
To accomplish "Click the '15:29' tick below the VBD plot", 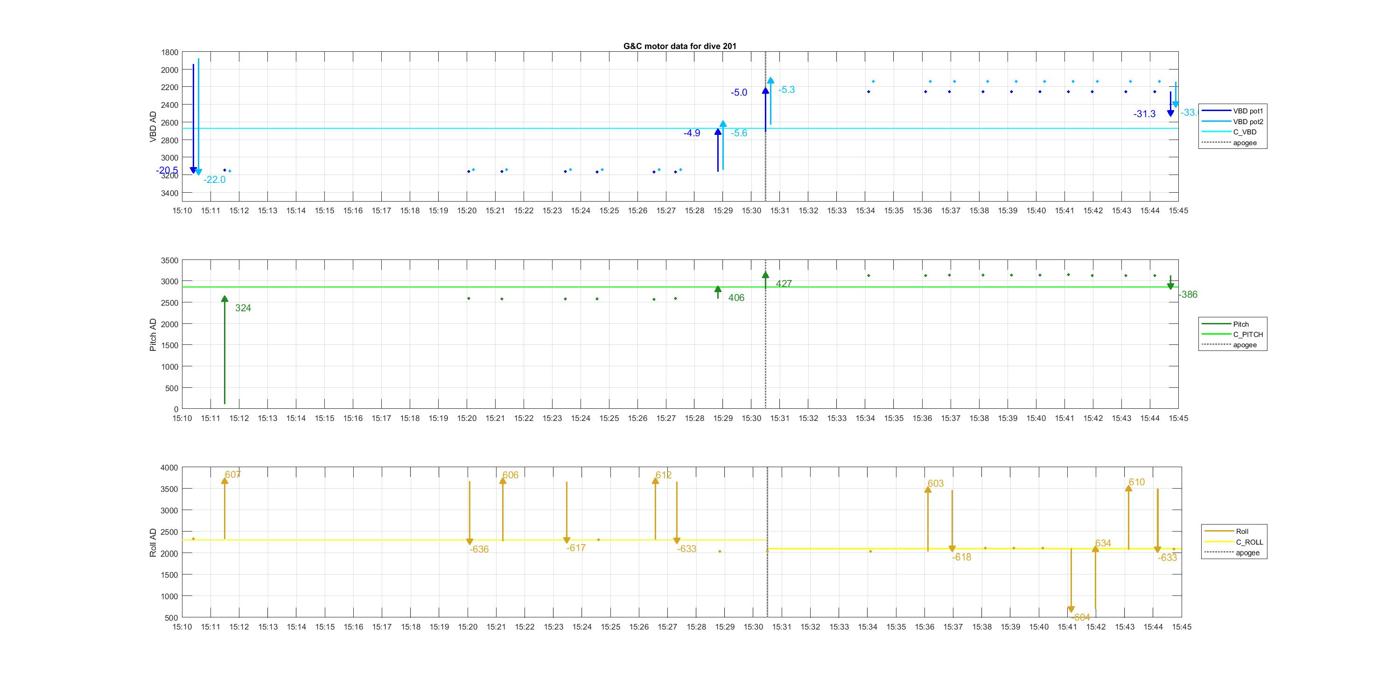I will 723,211.
